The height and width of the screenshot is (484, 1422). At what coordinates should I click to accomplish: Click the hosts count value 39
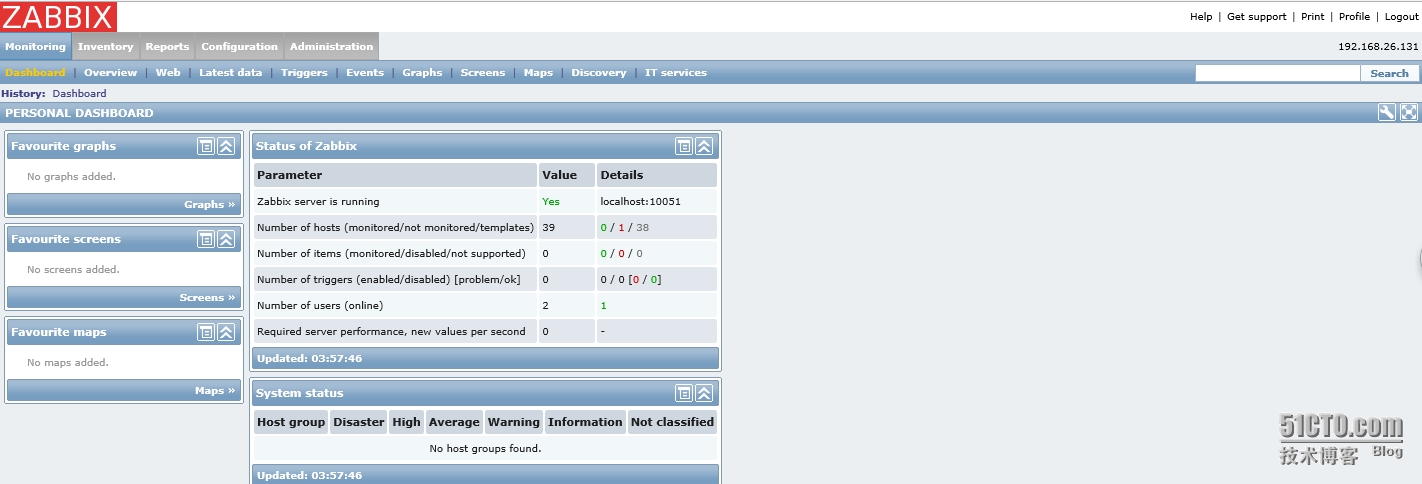click(x=548, y=228)
